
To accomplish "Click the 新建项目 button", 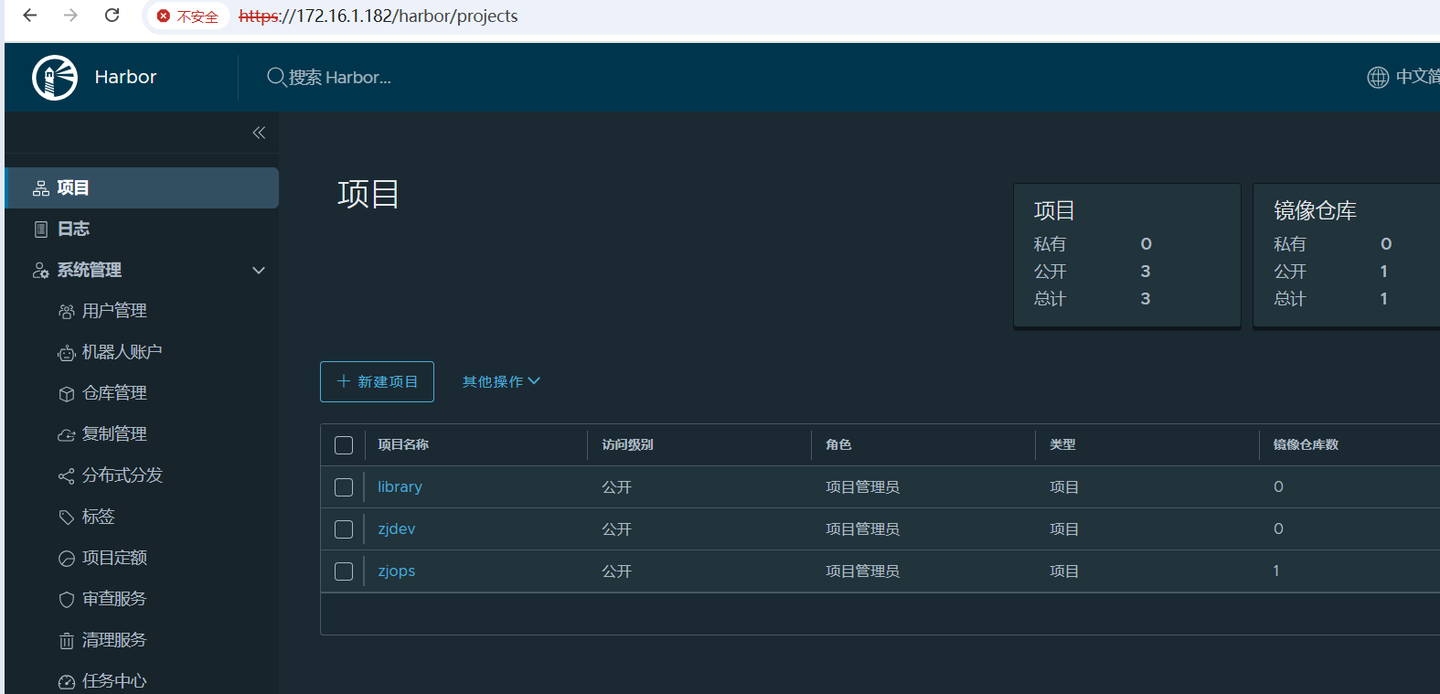I will coord(377,381).
